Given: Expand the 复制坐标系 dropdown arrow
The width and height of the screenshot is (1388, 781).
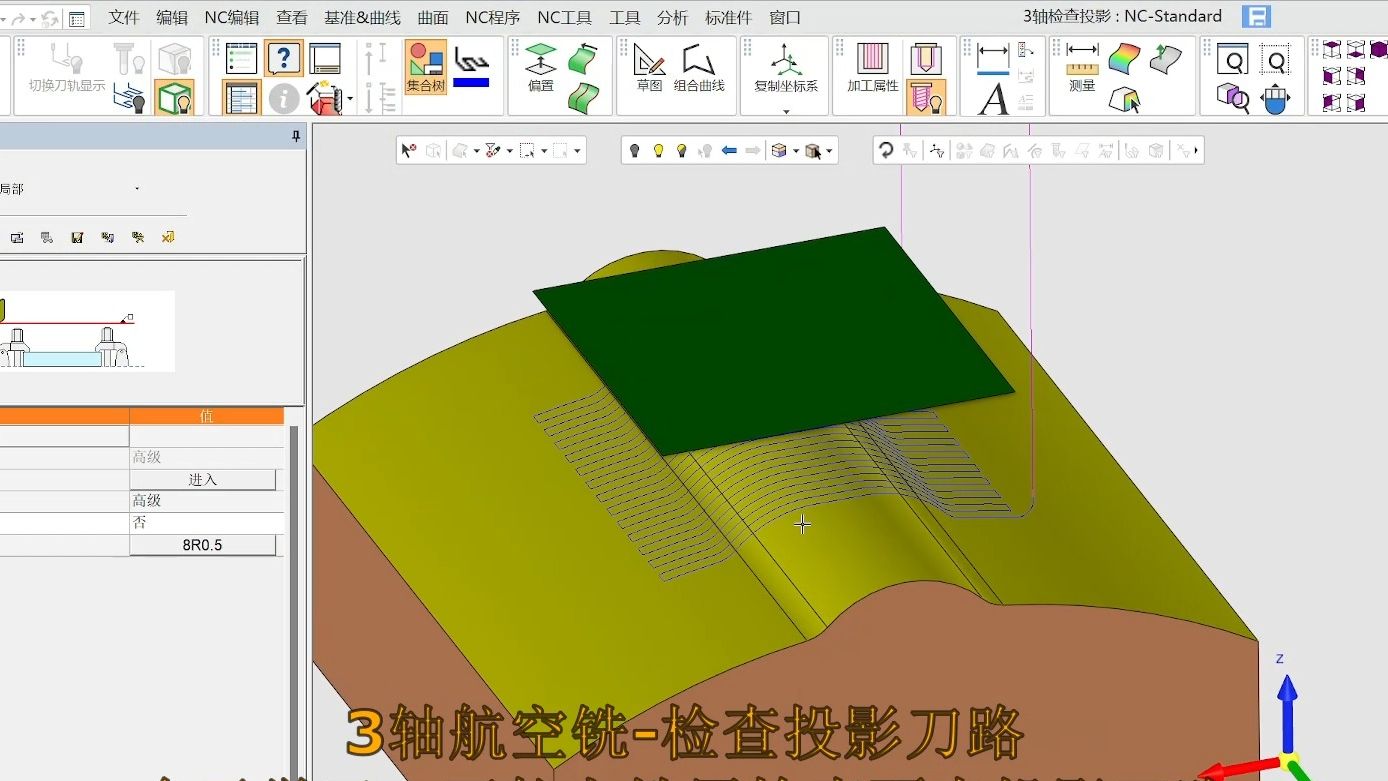Looking at the screenshot, I should pos(786,109).
